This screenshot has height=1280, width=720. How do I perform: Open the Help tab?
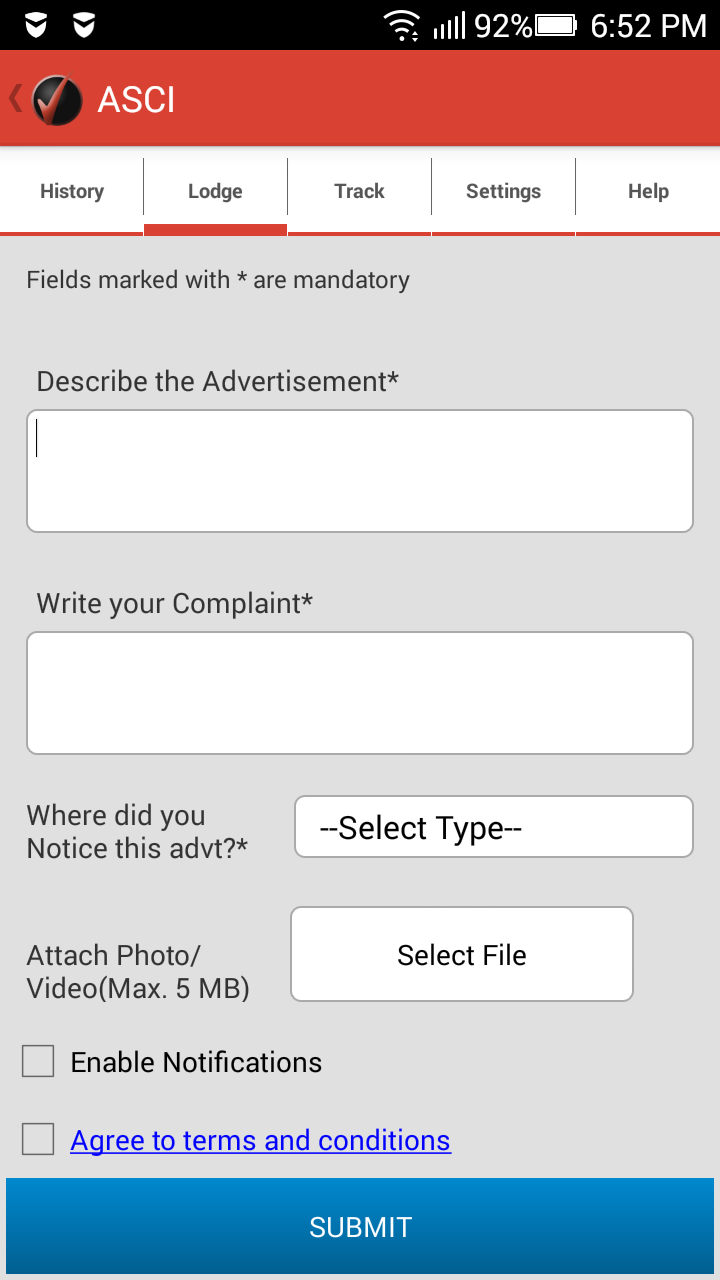[648, 191]
